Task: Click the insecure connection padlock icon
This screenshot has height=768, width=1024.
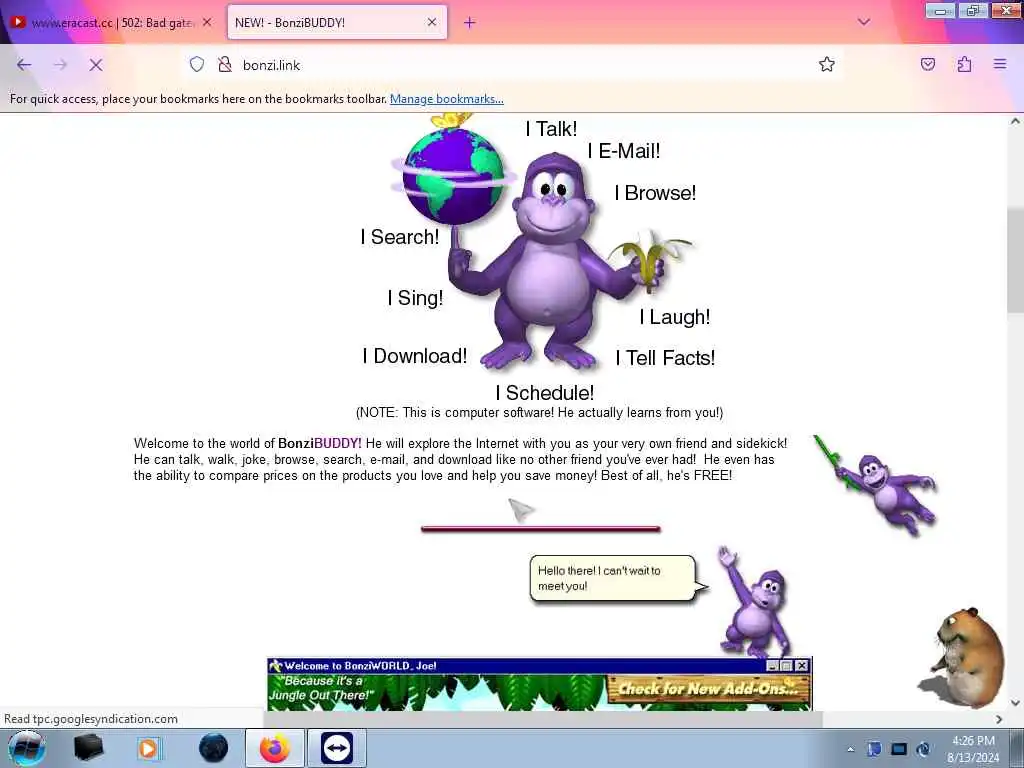Action: point(225,64)
